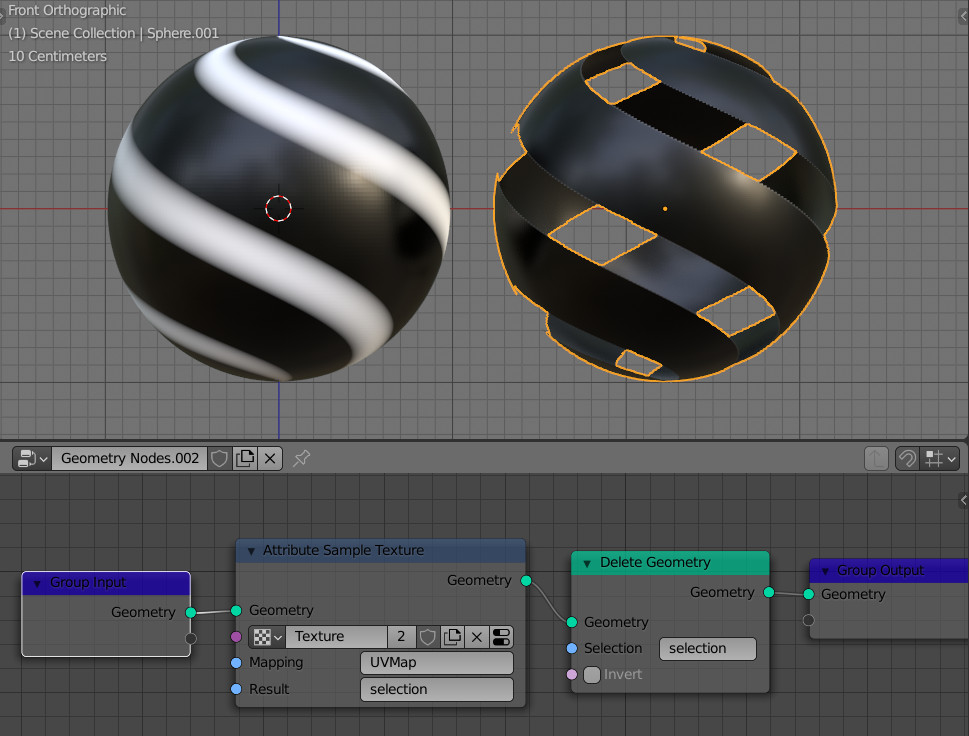Viewport: 969px width, 736px height.
Task: Open texture properties tab icon
Action: (501, 637)
